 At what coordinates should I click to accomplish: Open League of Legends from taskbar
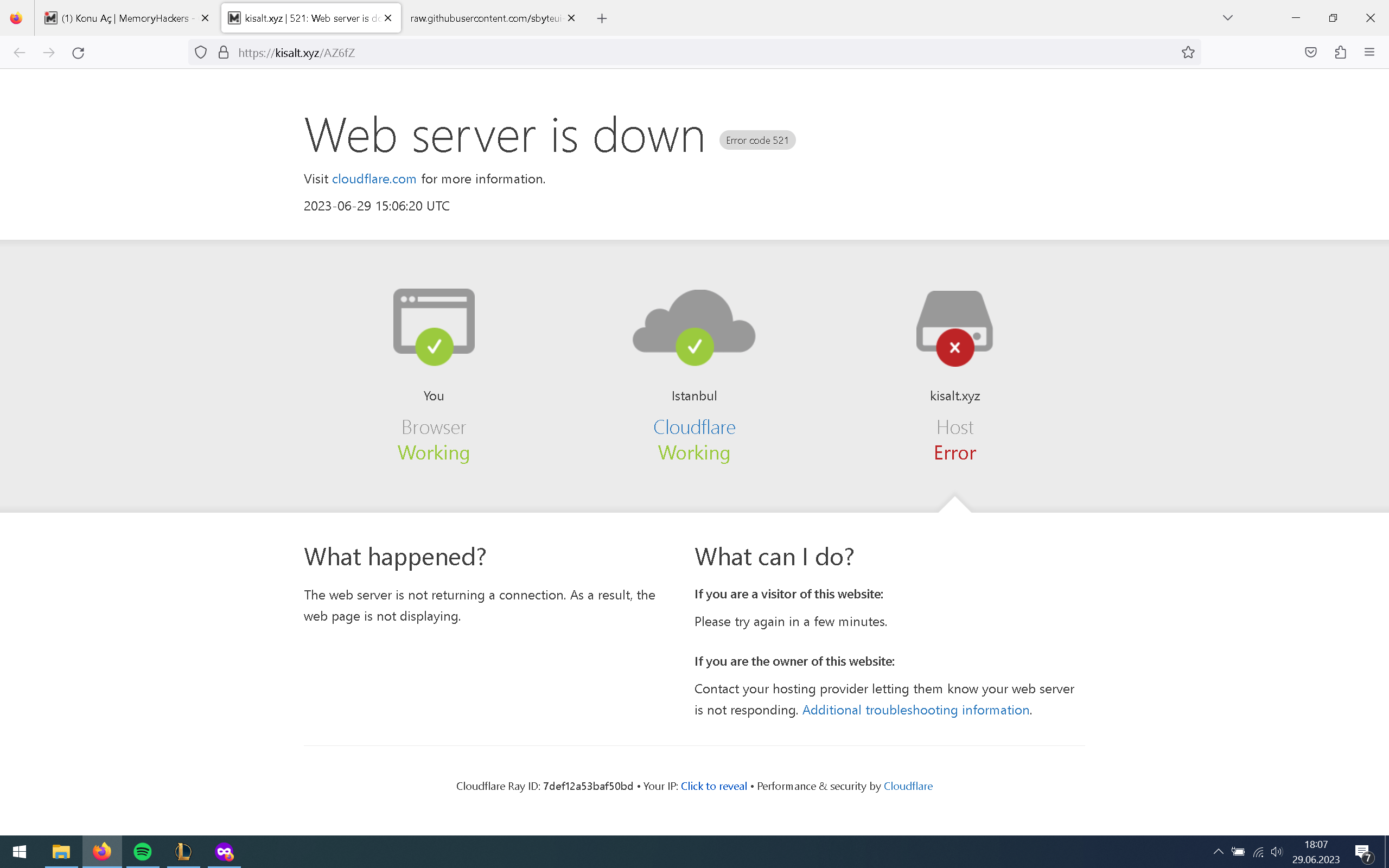coord(183,851)
